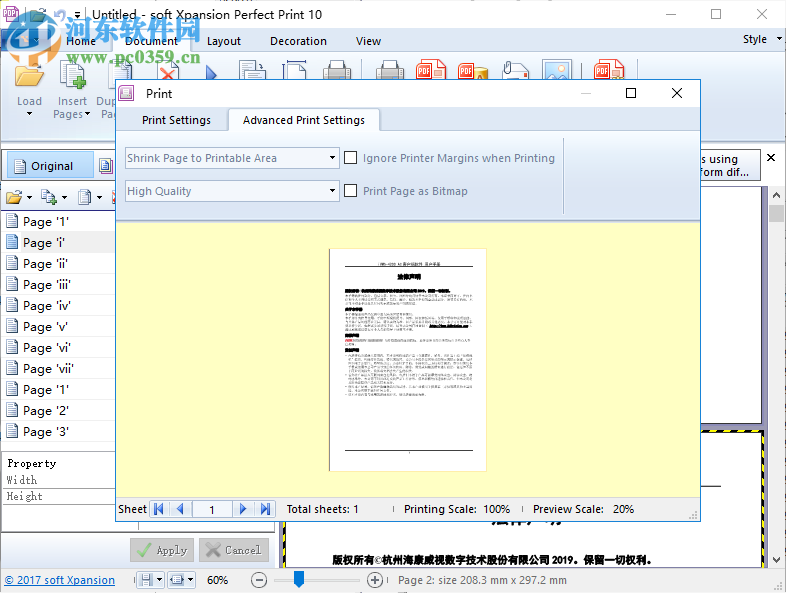Click the first red PDF export icon

click(431, 70)
